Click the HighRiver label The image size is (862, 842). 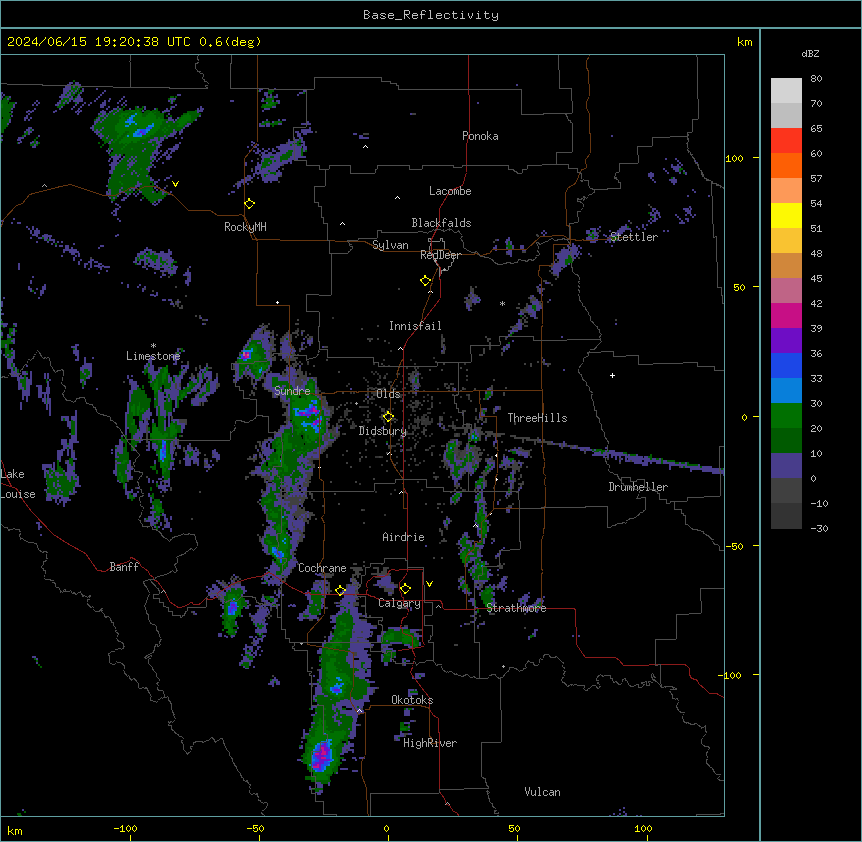click(x=430, y=743)
